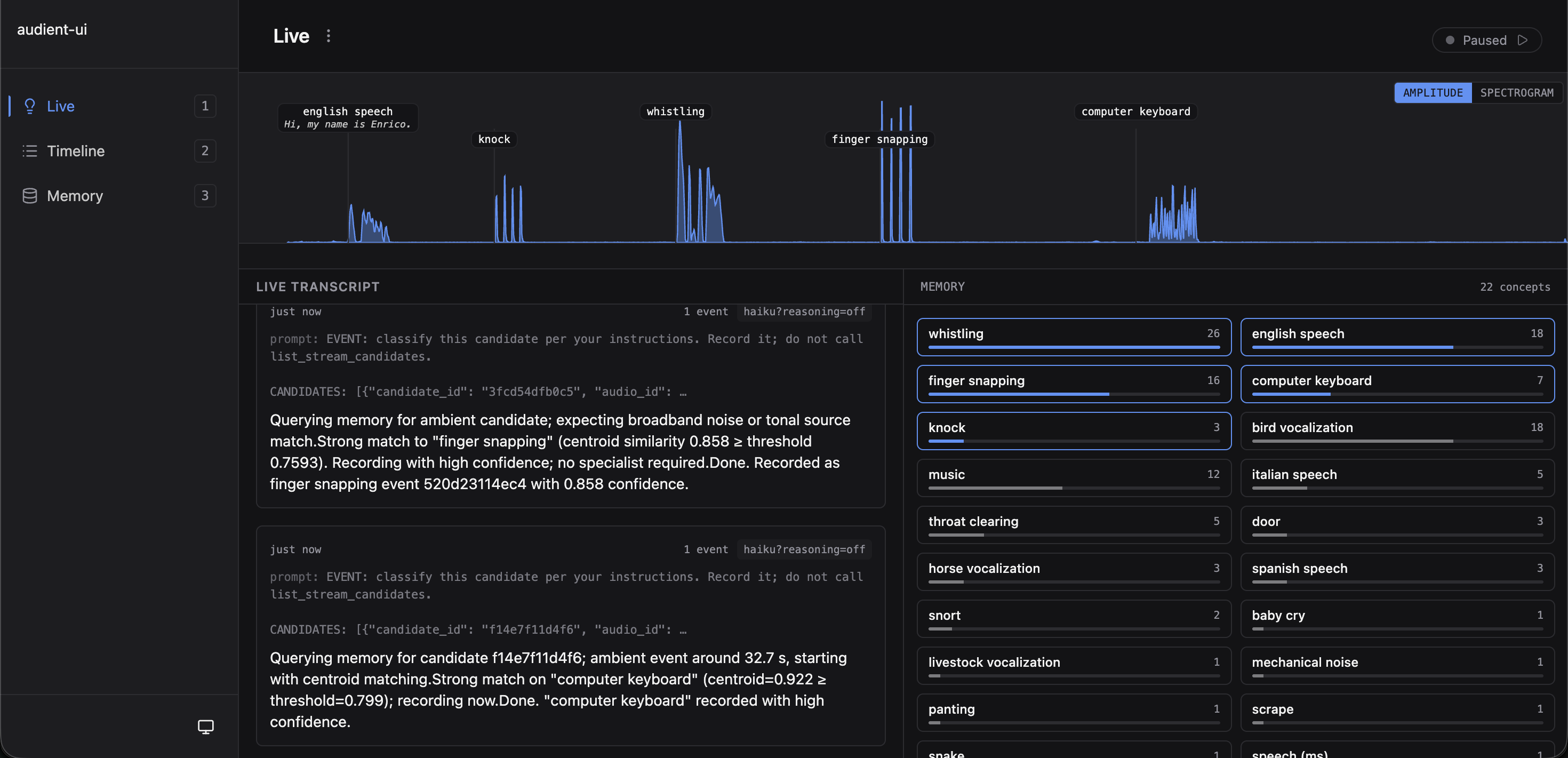
Task: Click keyboard shortcut badge 2 beside Timeline
Action: [x=205, y=151]
